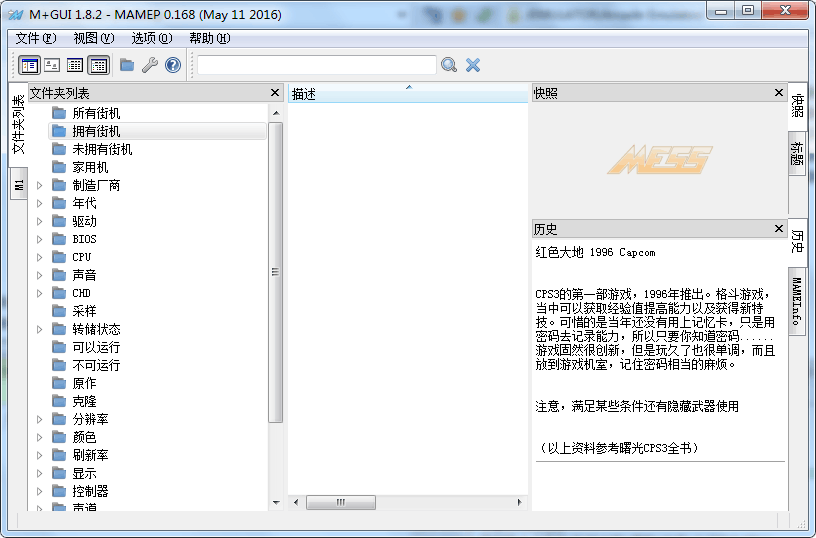Click the CPU folder icon
816x538 pixels.
(59, 257)
